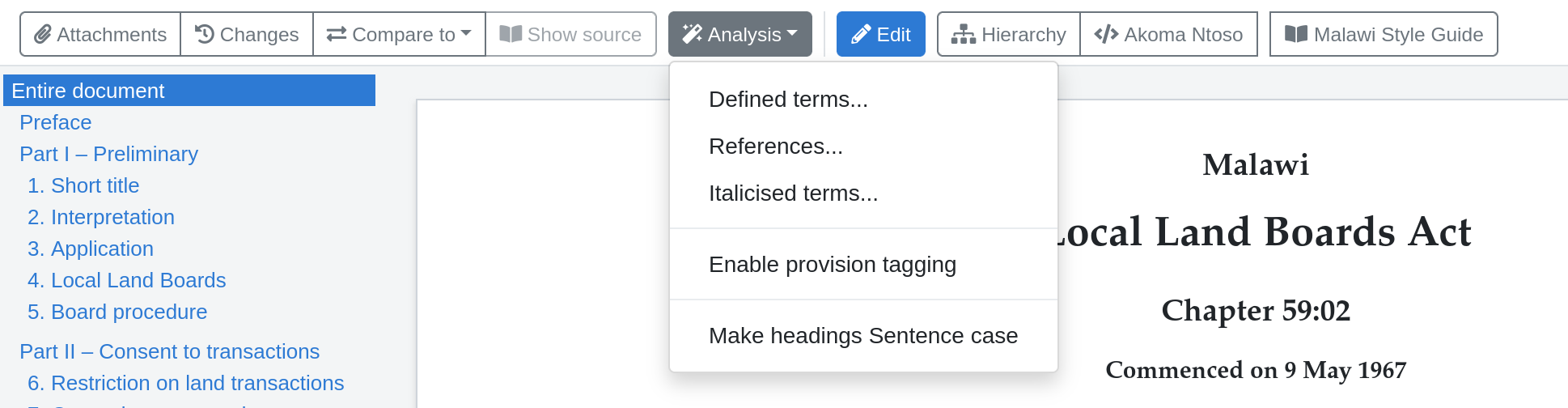1568x408 pixels.
Task: Select References in the Analysis menu
Action: coord(776,147)
